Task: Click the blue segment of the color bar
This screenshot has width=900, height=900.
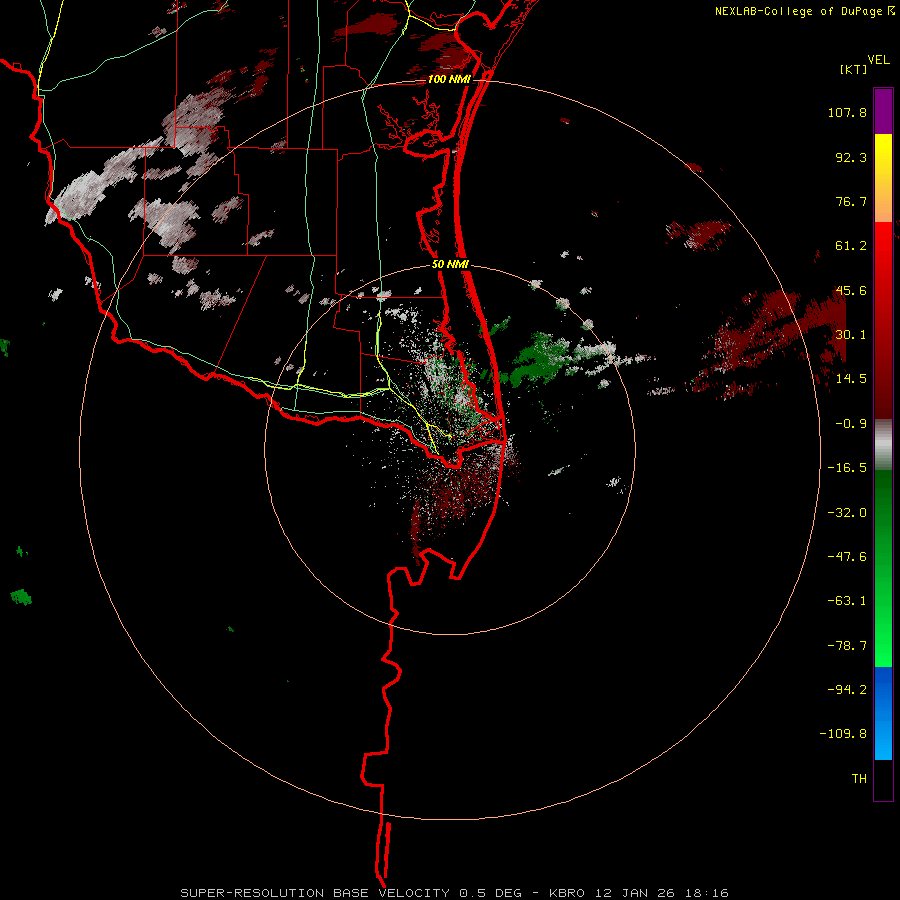Action: (883, 713)
